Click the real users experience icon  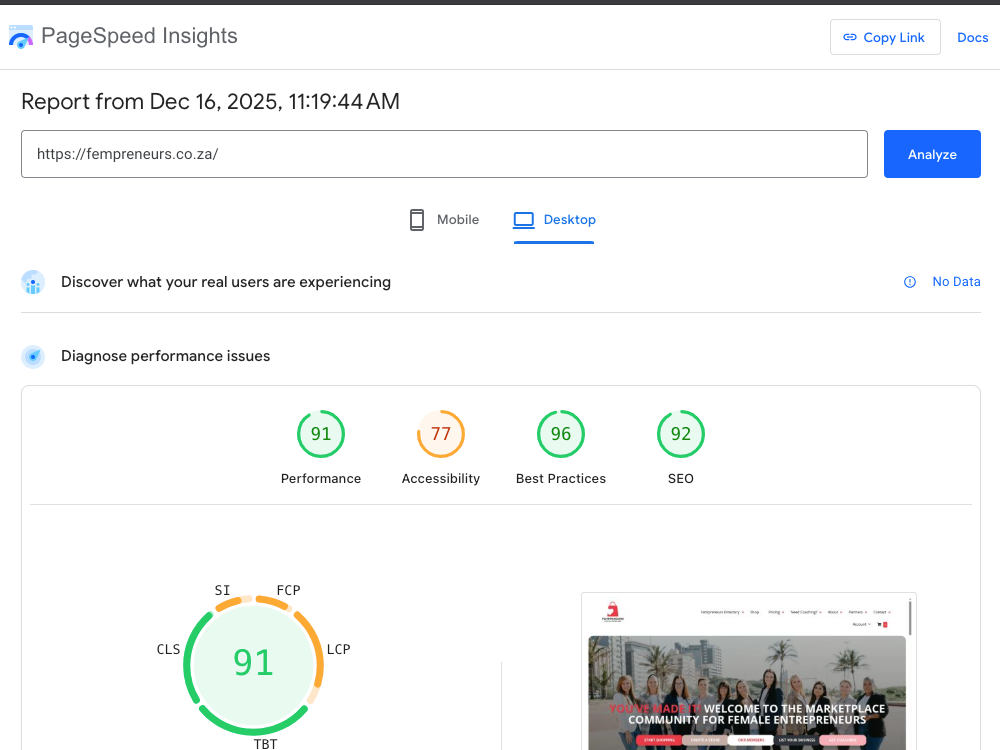point(33,282)
